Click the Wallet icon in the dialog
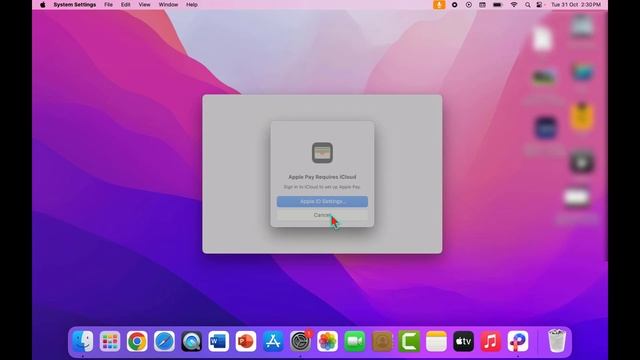Viewport: 640px width, 360px height. (322, 153)
